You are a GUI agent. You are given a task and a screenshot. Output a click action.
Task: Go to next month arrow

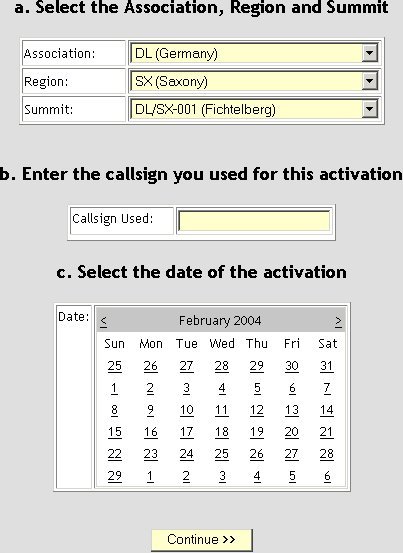338,321
